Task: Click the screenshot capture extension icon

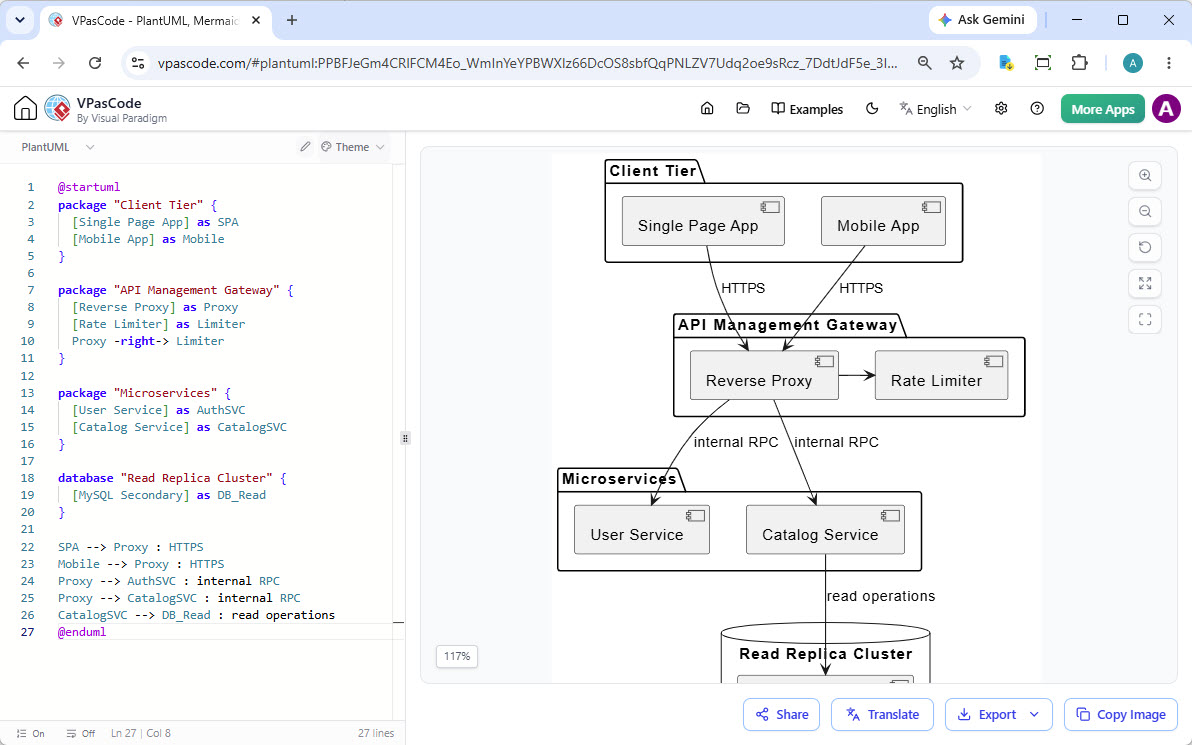Action: coord(1043,63)
